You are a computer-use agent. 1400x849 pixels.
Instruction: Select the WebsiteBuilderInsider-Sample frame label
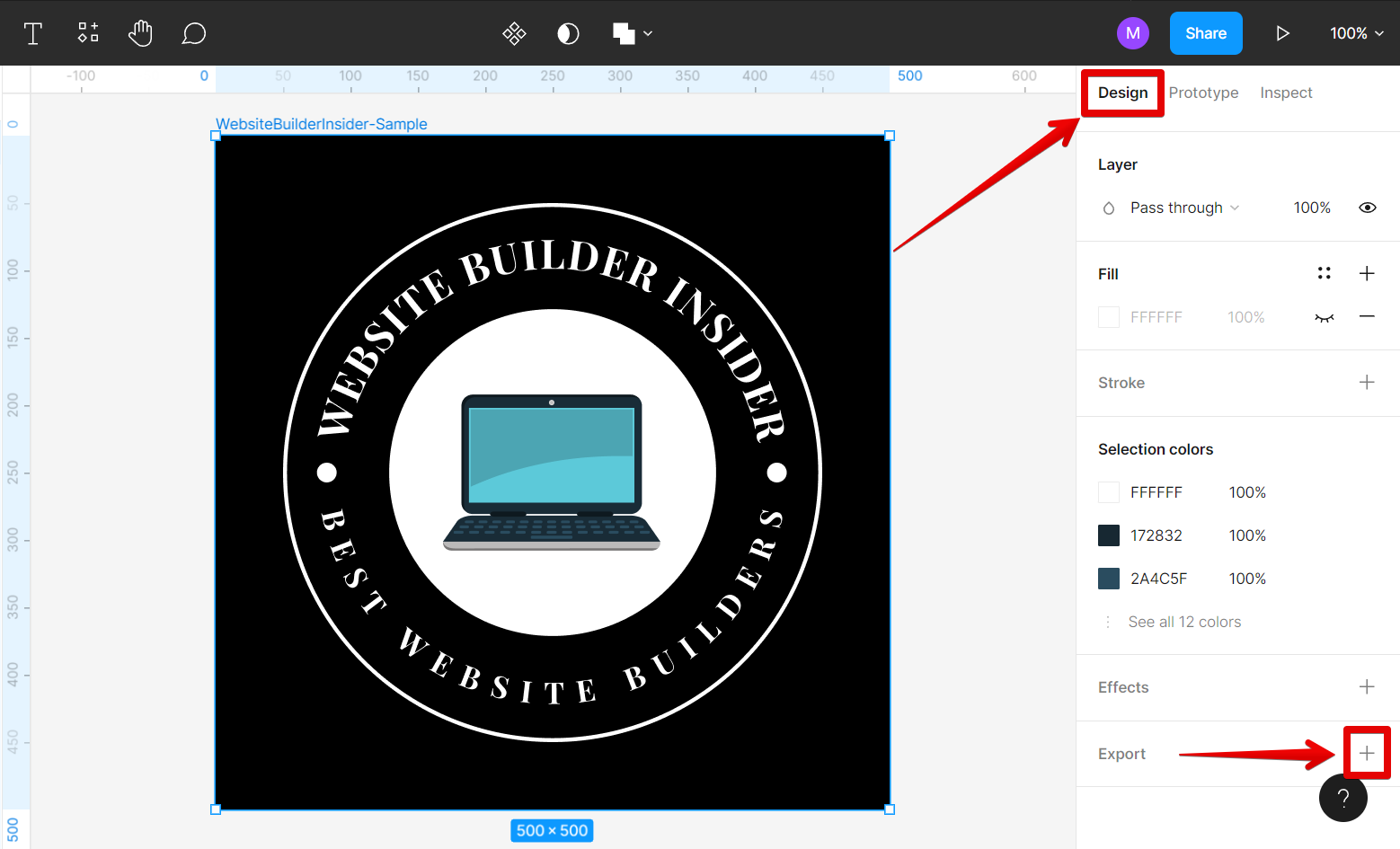click(x=322, y=124)
